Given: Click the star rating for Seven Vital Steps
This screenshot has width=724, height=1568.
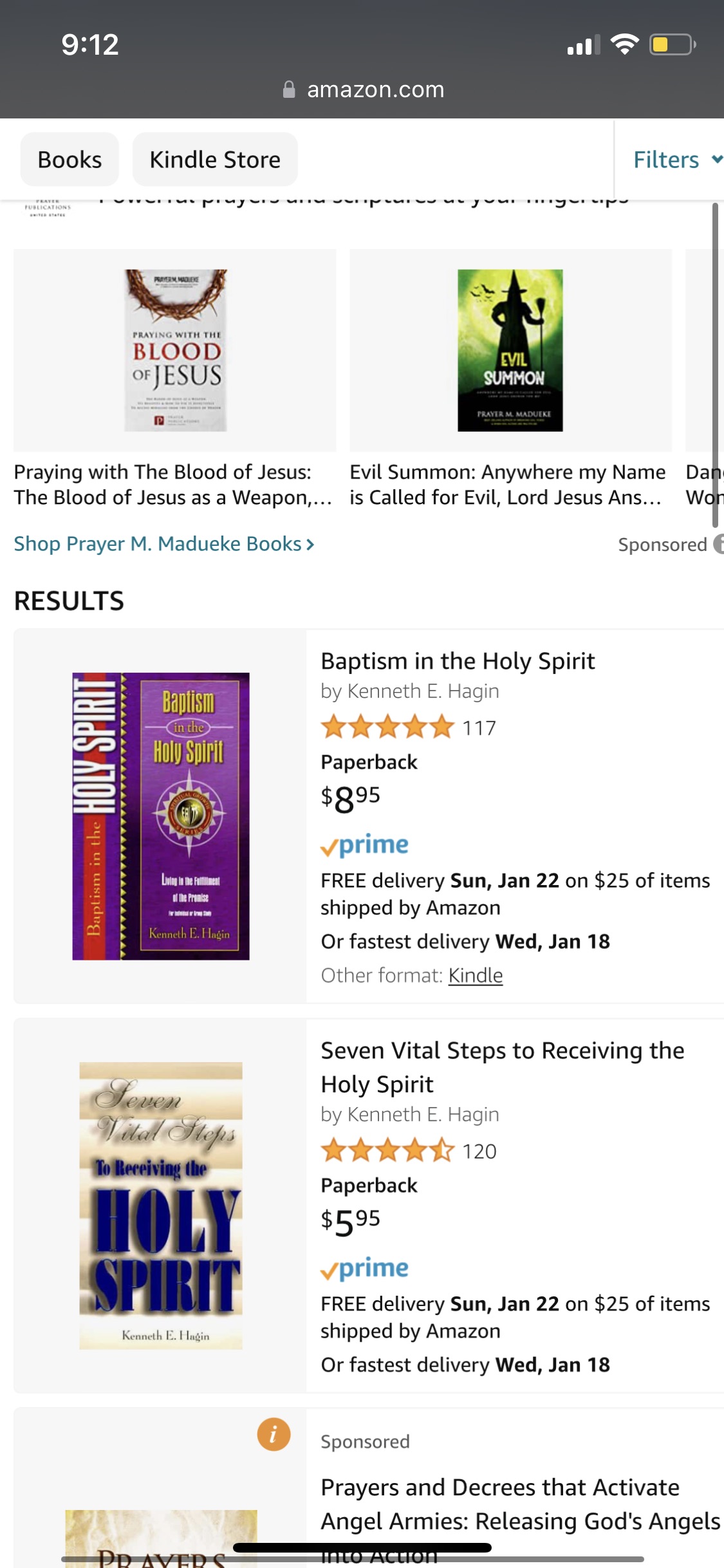Looking at the screenshot, I should 387,1151.
